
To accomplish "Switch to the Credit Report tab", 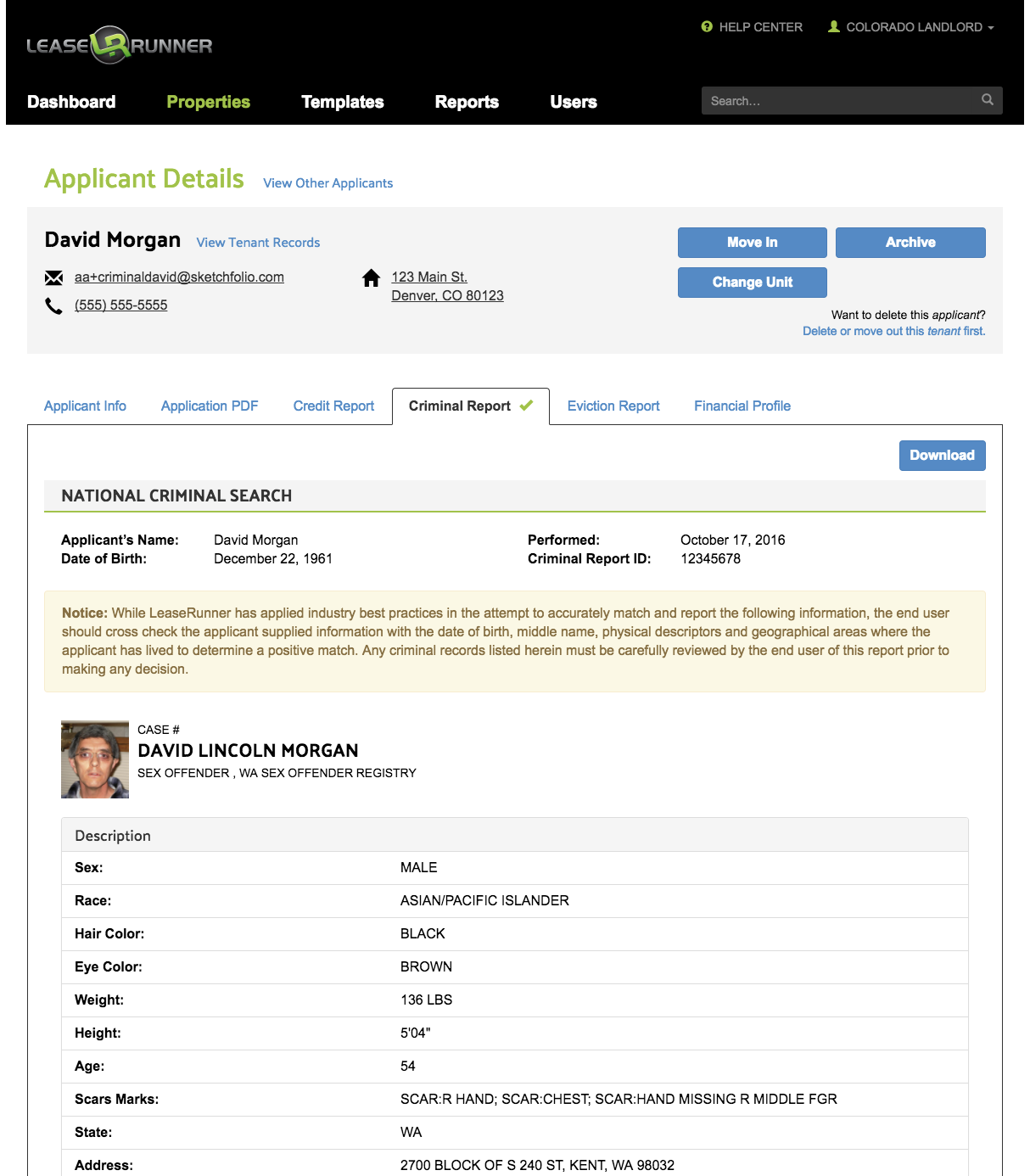I will [333, 406].
